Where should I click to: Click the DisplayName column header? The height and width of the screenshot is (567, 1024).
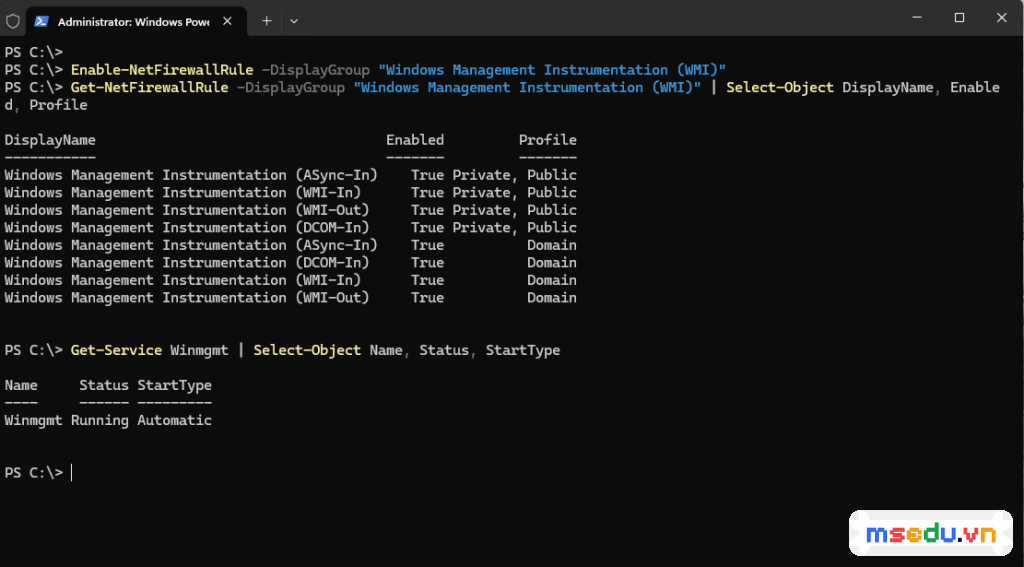[50, 140]
